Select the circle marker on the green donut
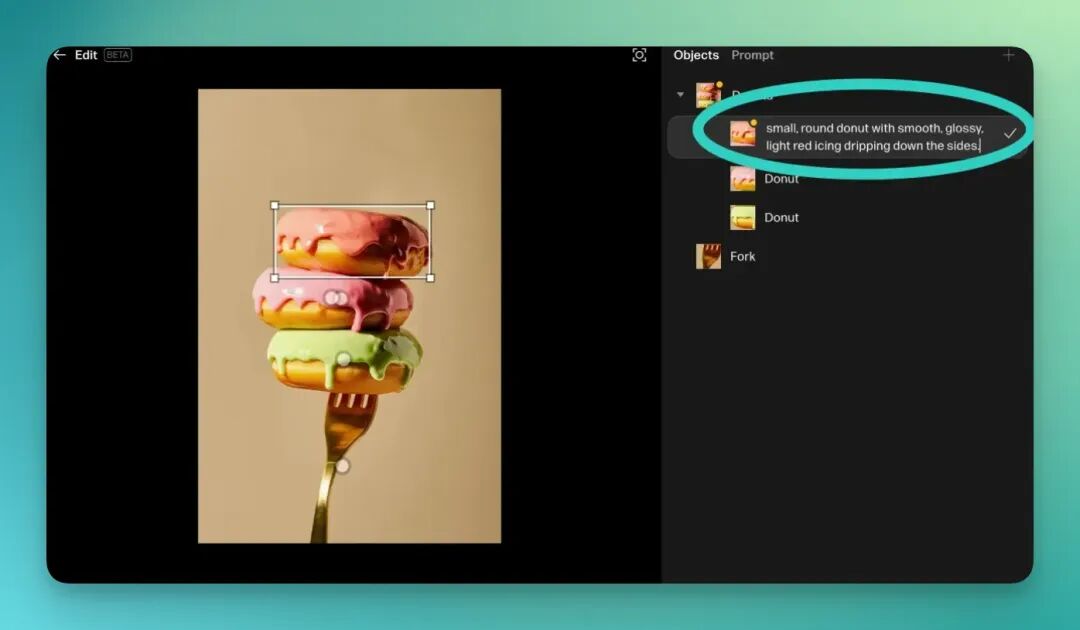The height and width of the screenshot is (630, 1080). click(343, 358)
